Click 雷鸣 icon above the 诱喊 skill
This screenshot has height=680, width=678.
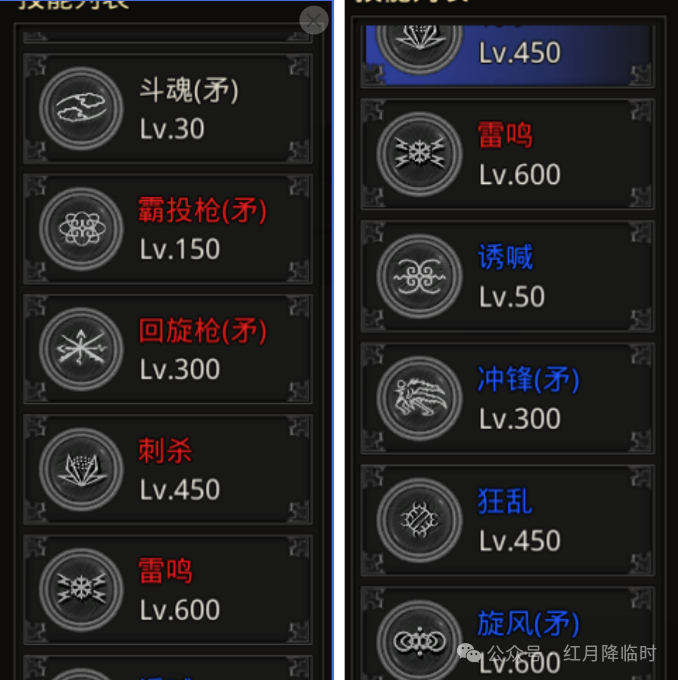point(419,154)
